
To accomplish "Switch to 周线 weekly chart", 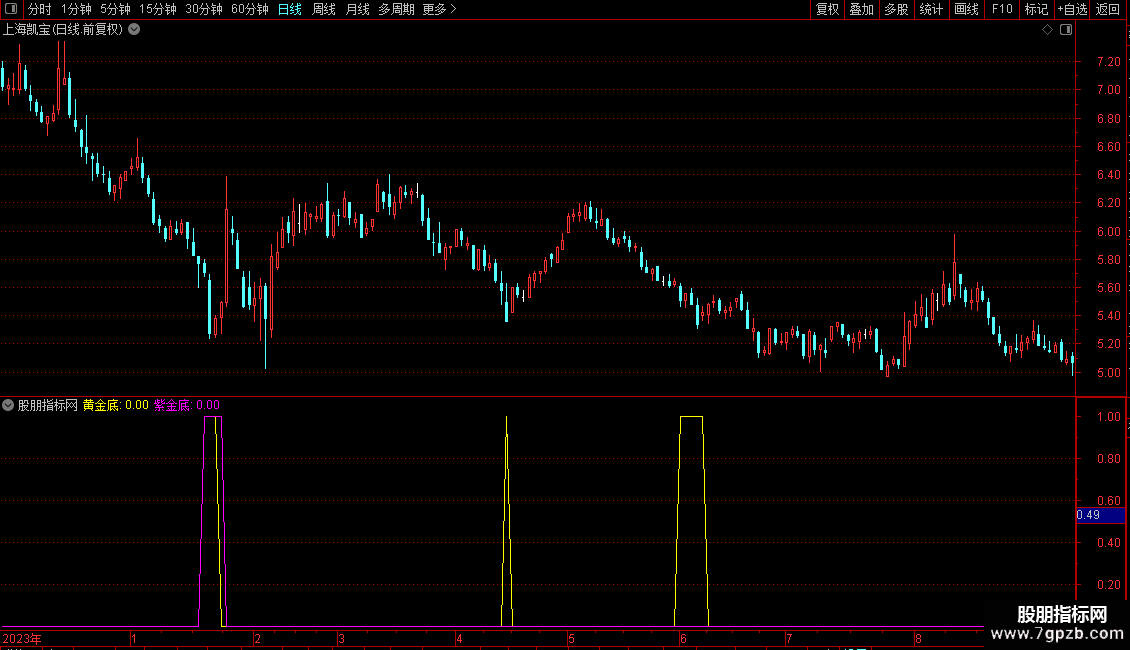I will 324,9.
